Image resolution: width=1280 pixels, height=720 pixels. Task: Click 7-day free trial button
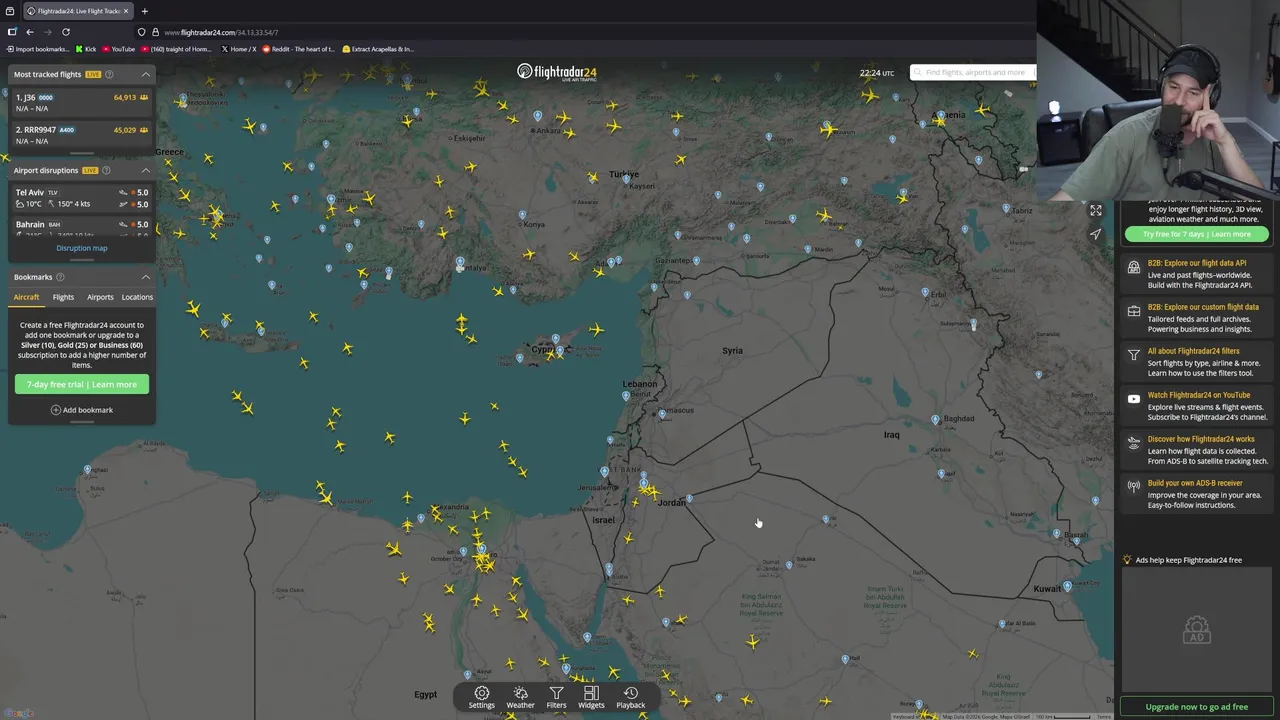click(x=82, y=384)
